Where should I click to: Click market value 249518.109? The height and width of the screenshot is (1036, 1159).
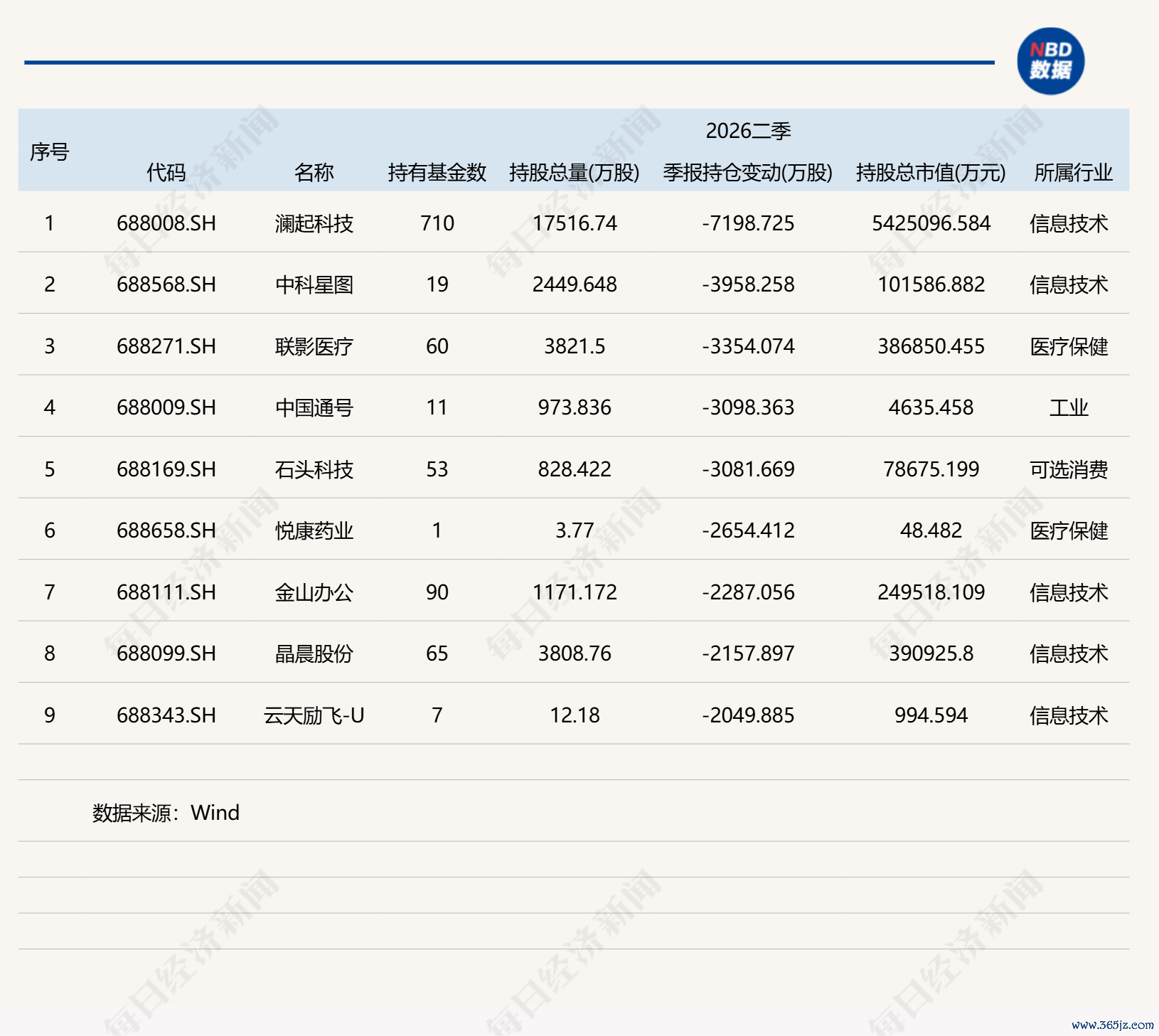931,592
